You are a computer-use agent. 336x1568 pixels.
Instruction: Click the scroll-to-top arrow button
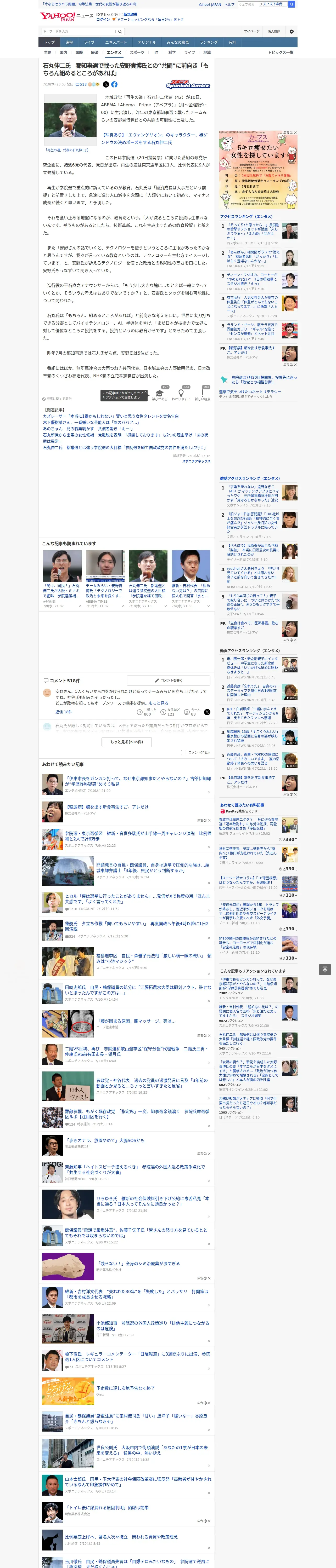pyautogui.click(x=325, y=970)
